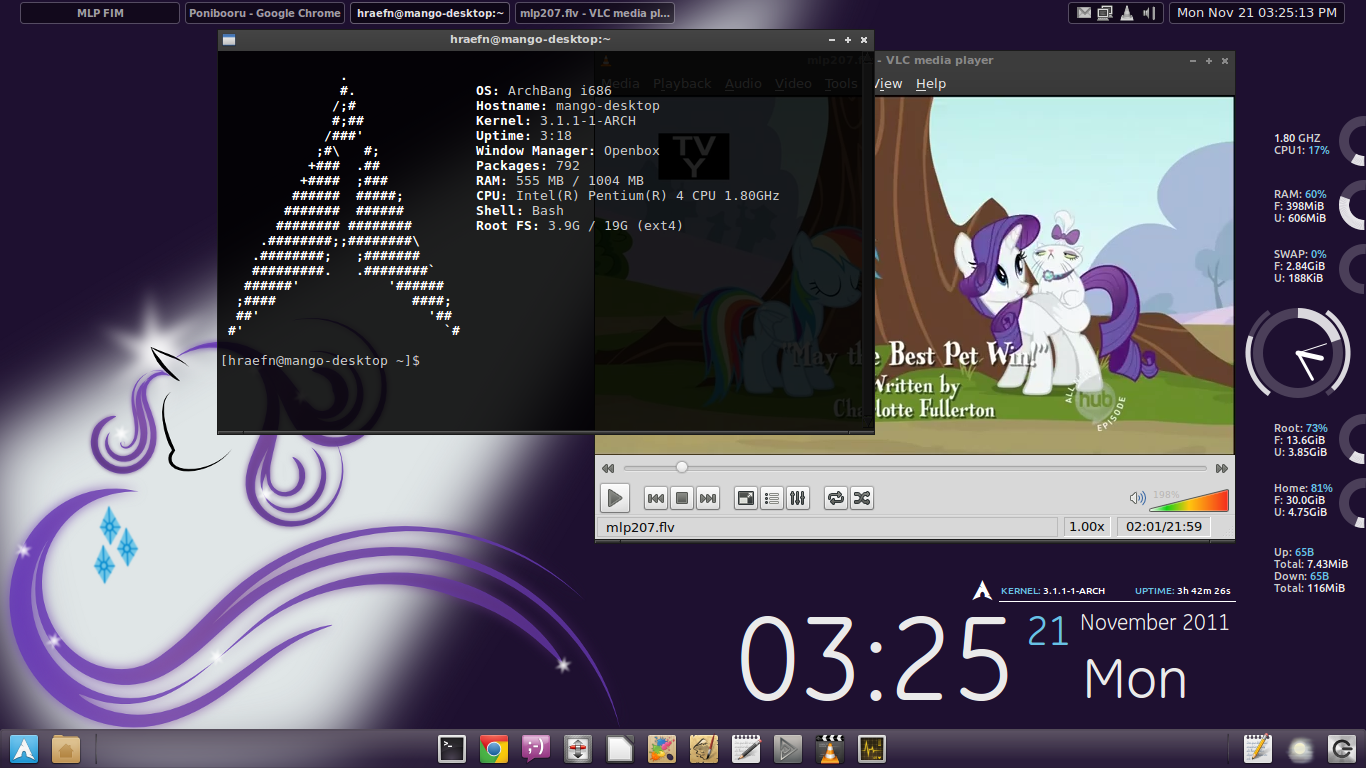1366x768 pixels.
Task: Launch the terminal from the dock
Action: pos(453,748)
